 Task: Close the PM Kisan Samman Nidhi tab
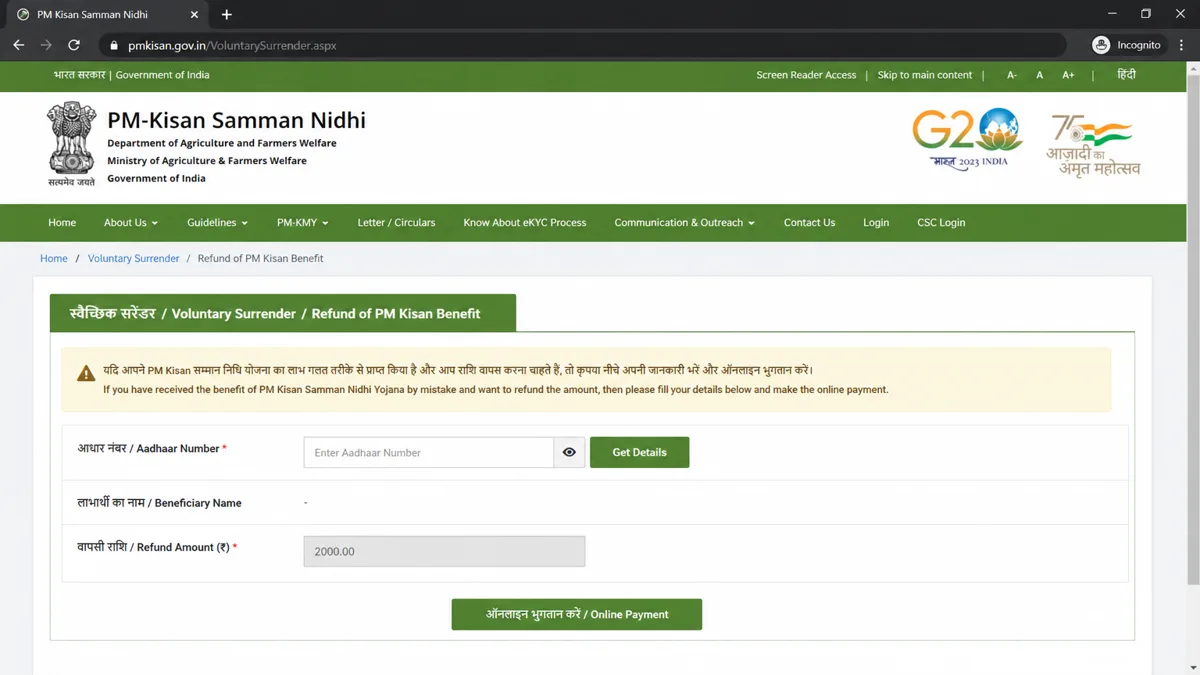coord(195,15)
